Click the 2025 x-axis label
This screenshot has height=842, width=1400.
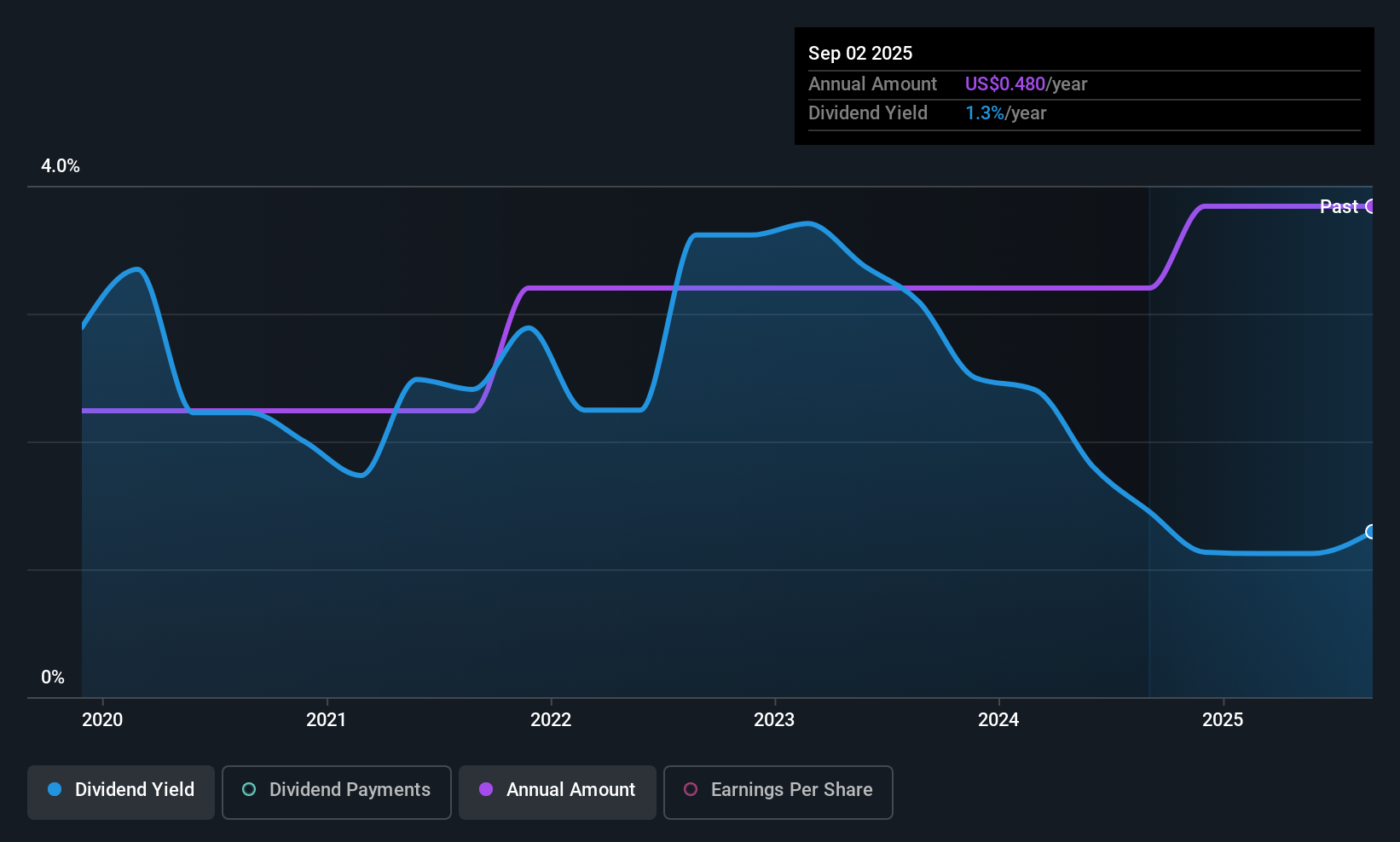pyautogui.click(x=1223, y=720)
